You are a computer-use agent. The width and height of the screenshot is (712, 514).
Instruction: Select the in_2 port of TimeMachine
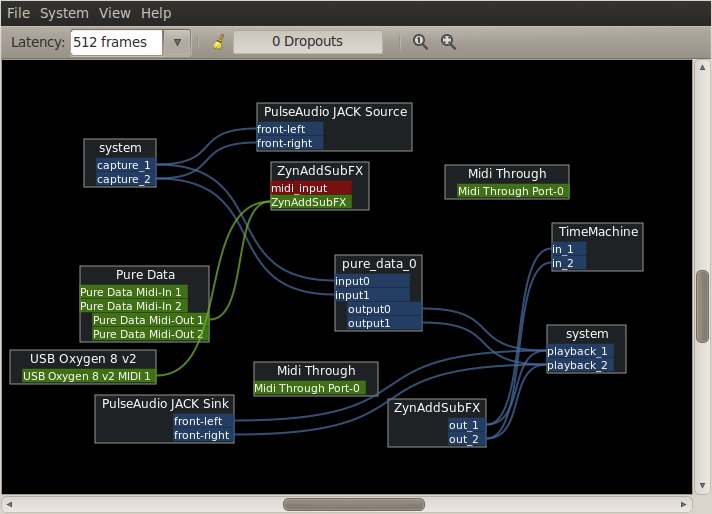pyautogui.click(x=569, y=263)
